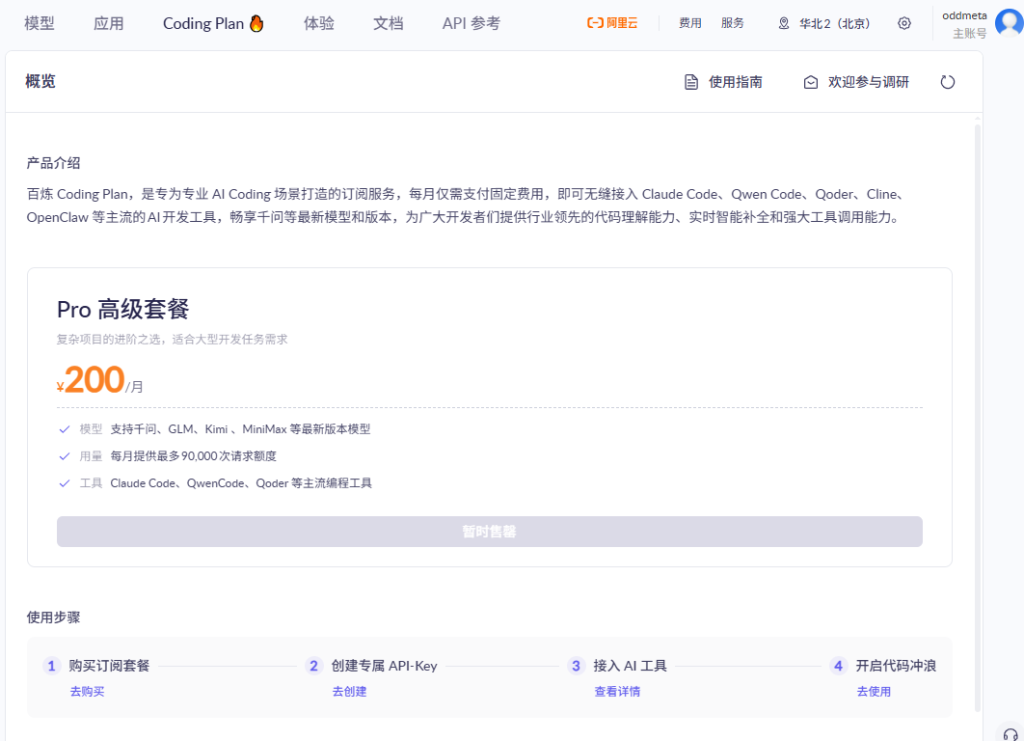Switch to the 模型 tab

[39, 23]
